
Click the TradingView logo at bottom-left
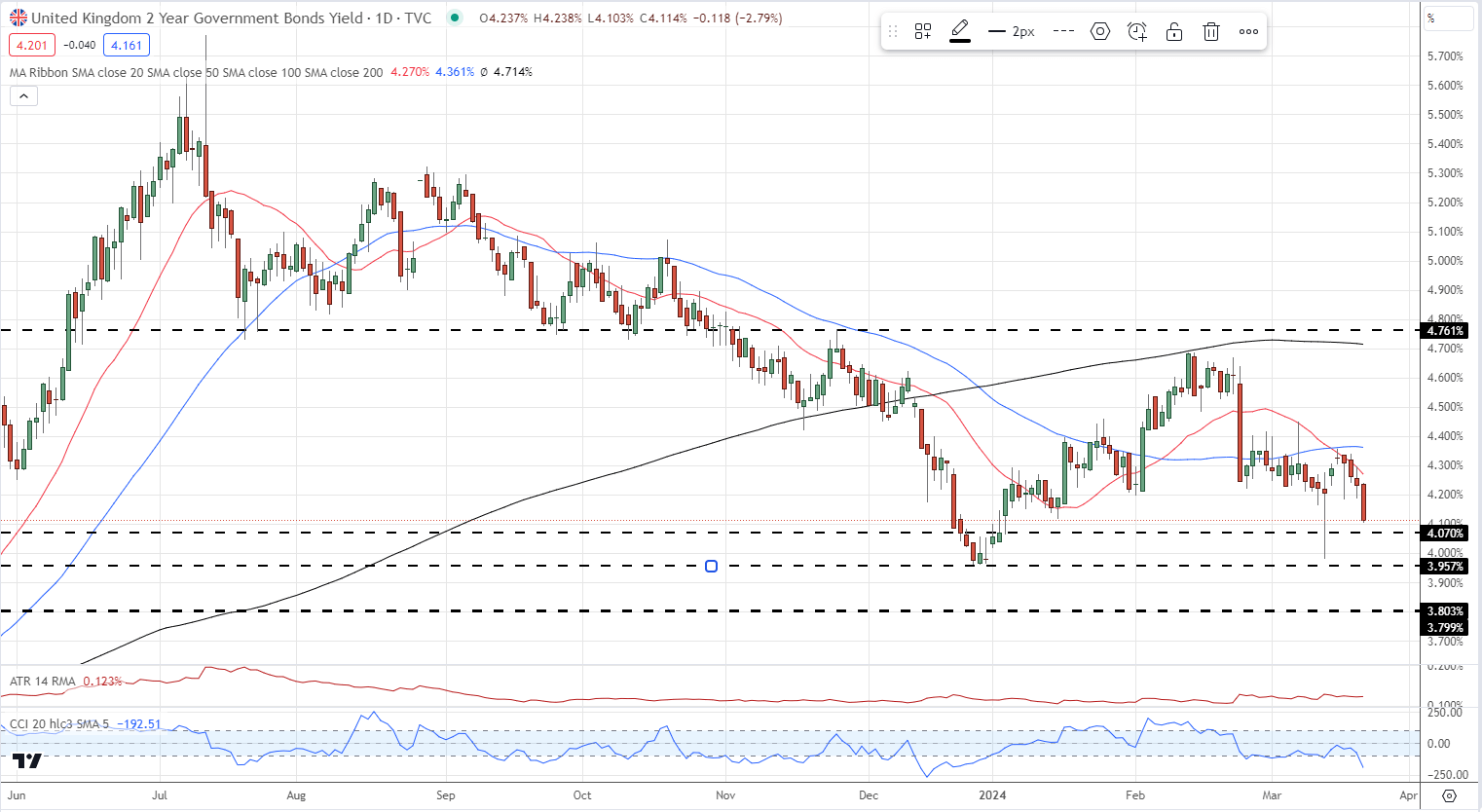(27, 760)
